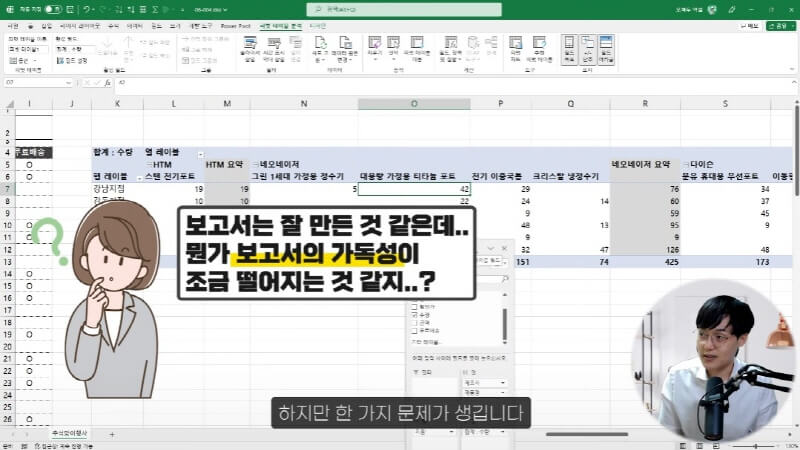Check the 판매가 field checkbox

coord(414,307)
